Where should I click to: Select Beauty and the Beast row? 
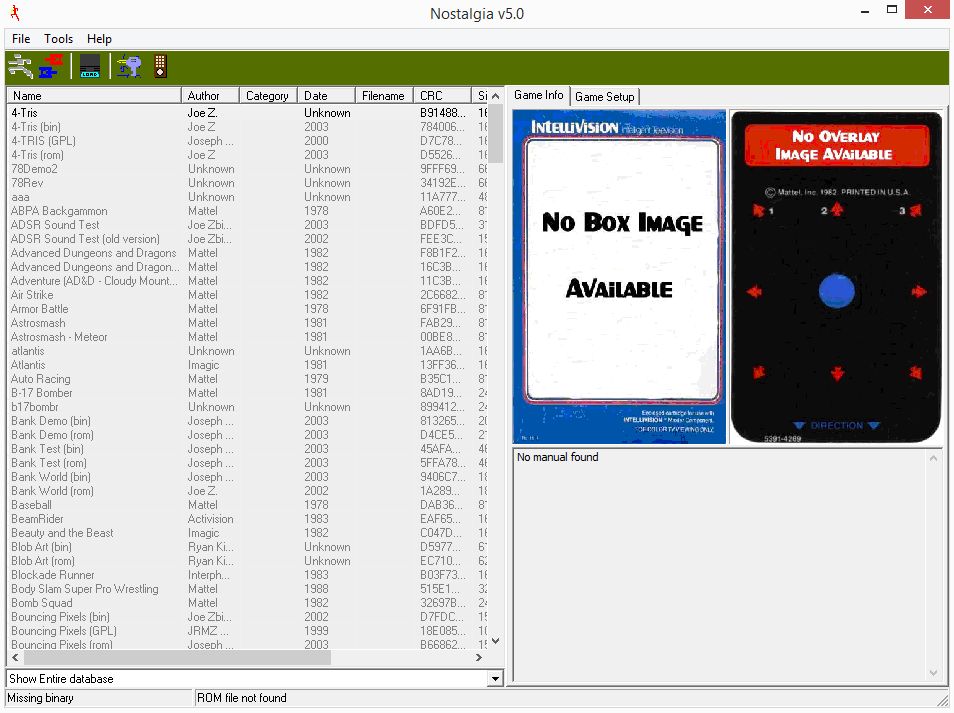tap(248, 533)
